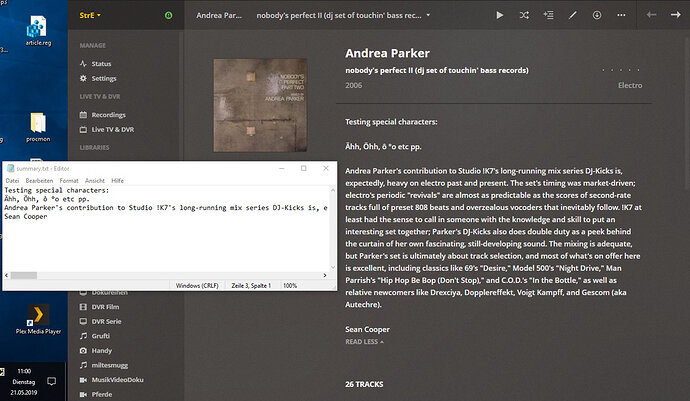The height and width of the screenshot is (401, 690).
Task: Go back with the left arrow
Action: pyautogui.click(x=651, y=15)
